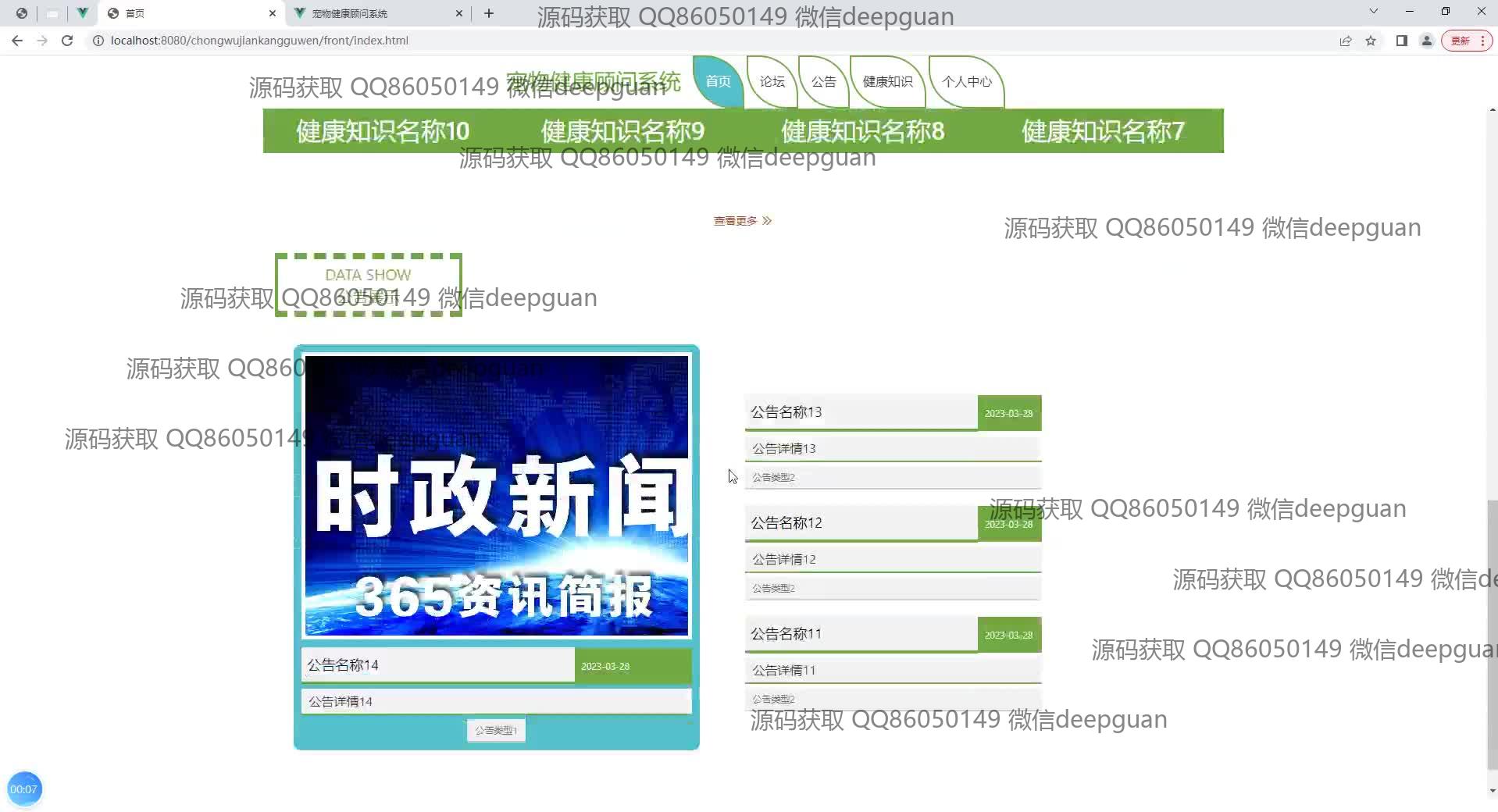Viewport: 1498px width, 812px height.
Task: Open the 公告 navigation item
Action: pyautogui.click(x=823, y=81)
